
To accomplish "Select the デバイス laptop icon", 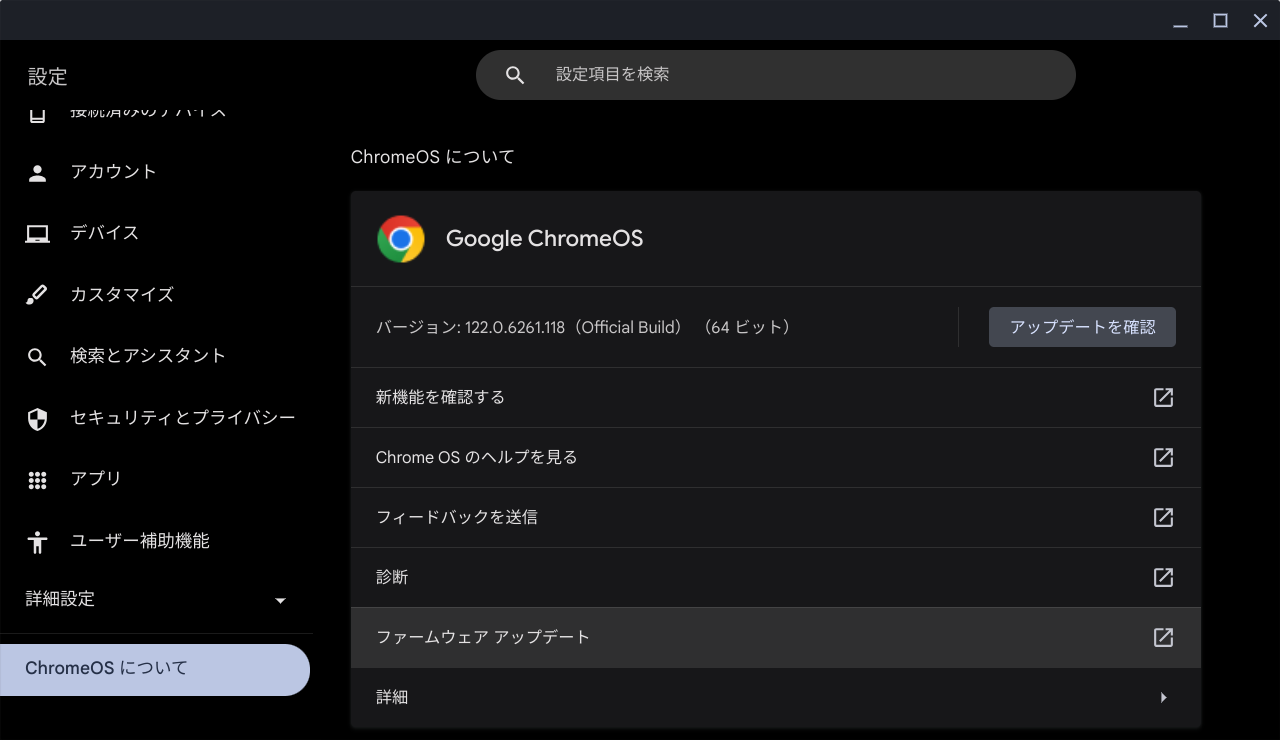I will [37, 232].
